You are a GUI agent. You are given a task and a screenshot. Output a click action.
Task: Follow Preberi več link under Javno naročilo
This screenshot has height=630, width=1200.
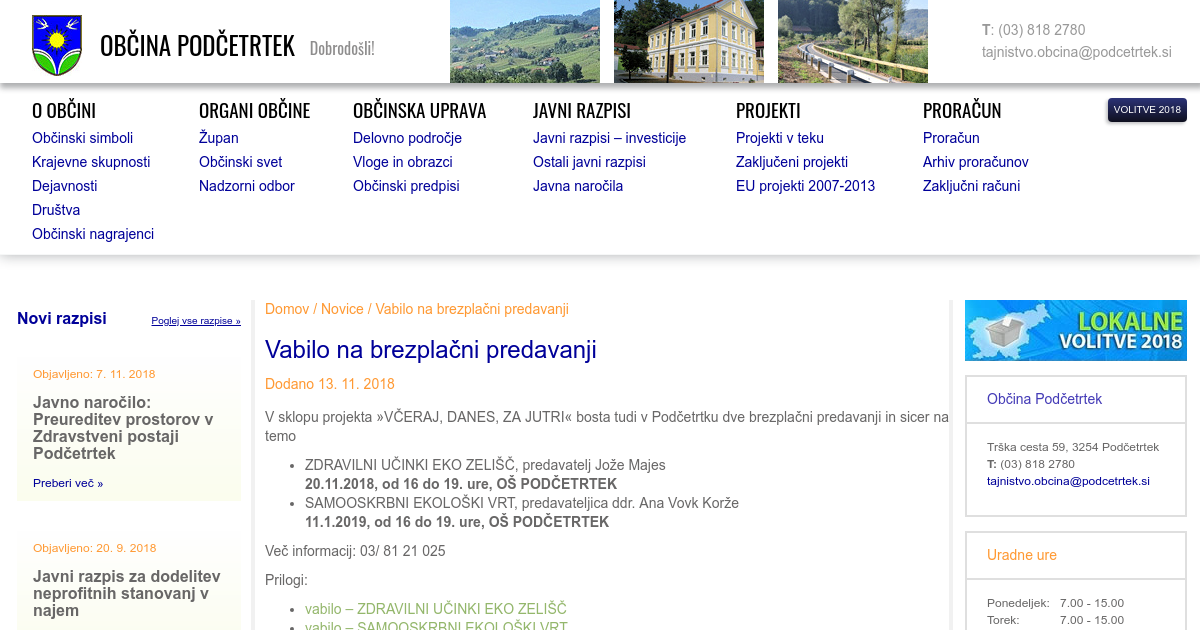click(x=67, y=483)
